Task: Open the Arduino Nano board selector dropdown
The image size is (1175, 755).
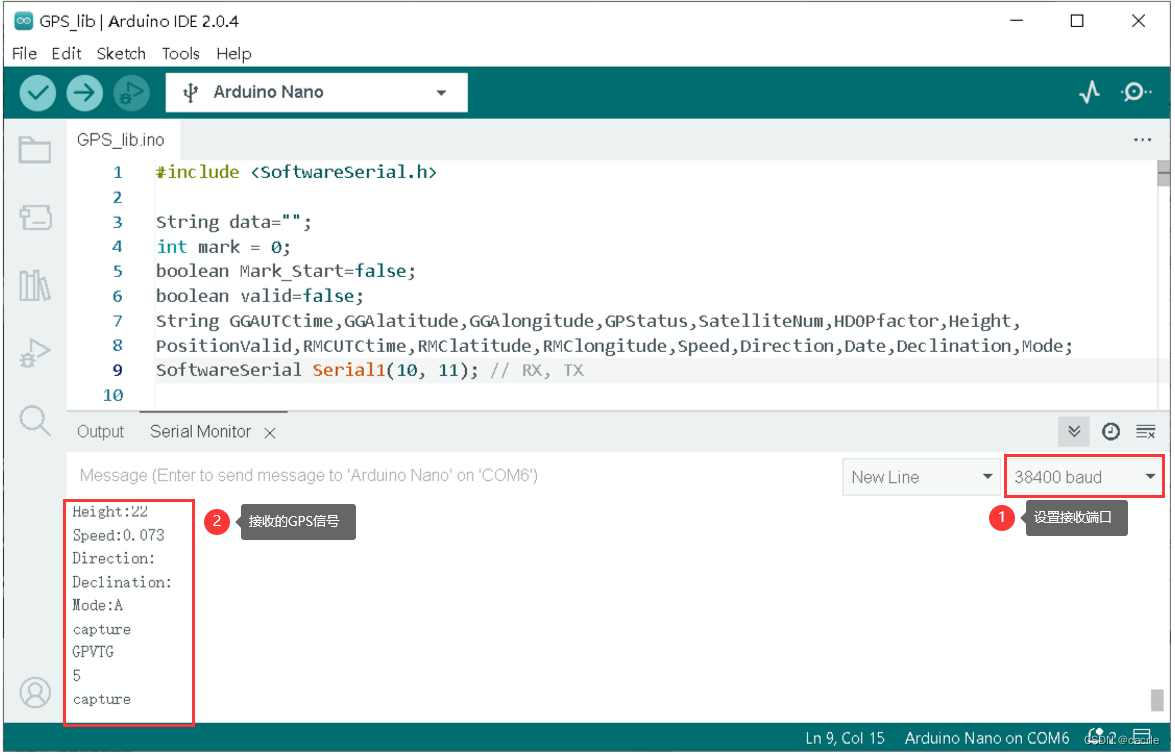Action: pyautogui.click(x=316, y=92)
